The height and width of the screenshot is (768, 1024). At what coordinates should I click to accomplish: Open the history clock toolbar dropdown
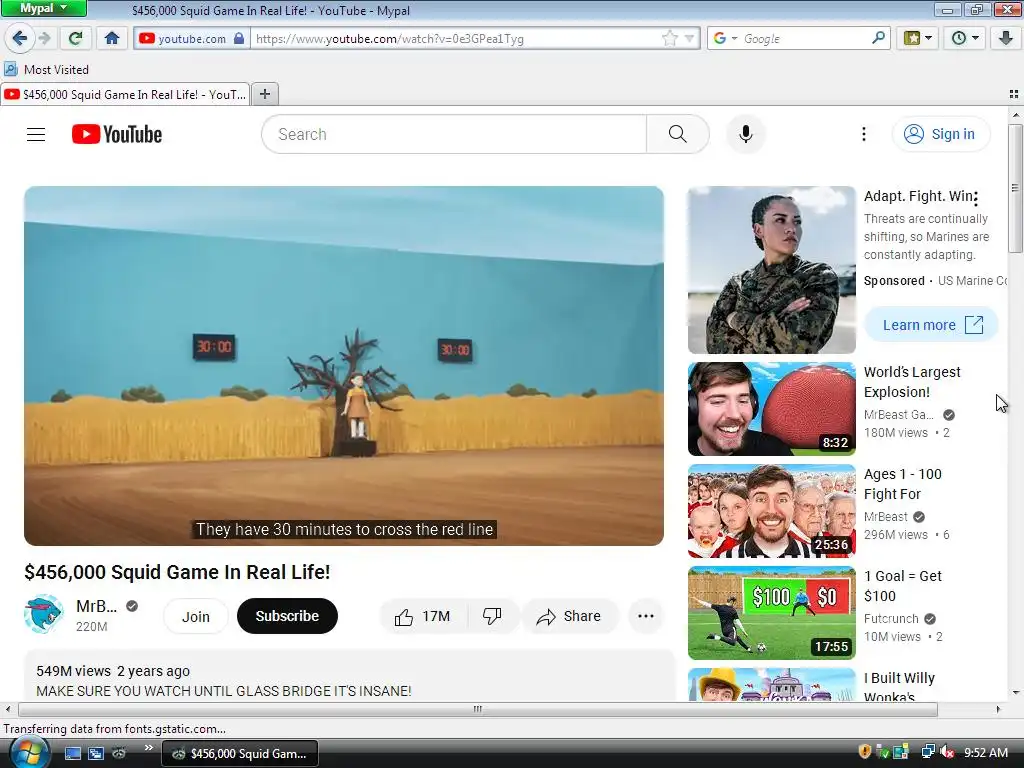[x=965, y=38]
